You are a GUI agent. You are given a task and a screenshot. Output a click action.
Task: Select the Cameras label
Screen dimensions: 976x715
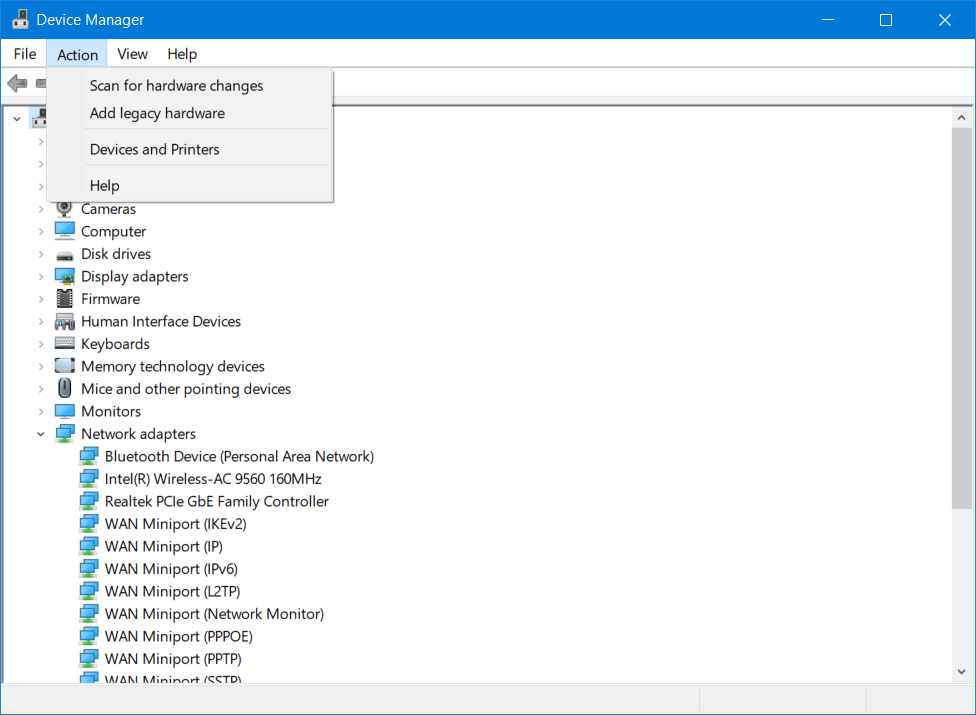[108, 209]
